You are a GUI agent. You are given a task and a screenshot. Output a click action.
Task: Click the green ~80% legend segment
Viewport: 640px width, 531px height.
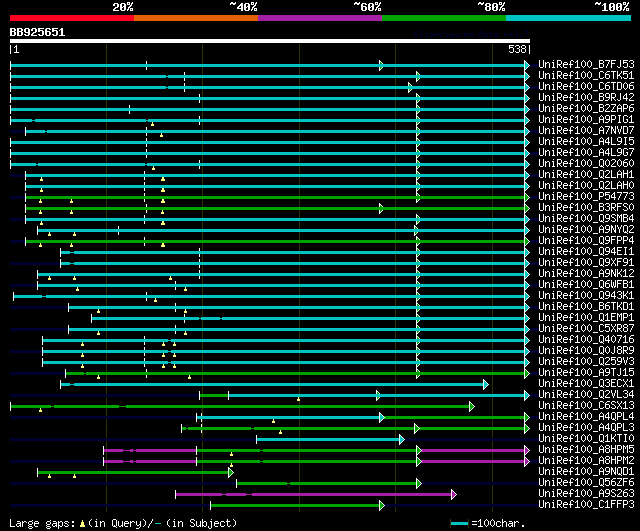coord(444,18)
